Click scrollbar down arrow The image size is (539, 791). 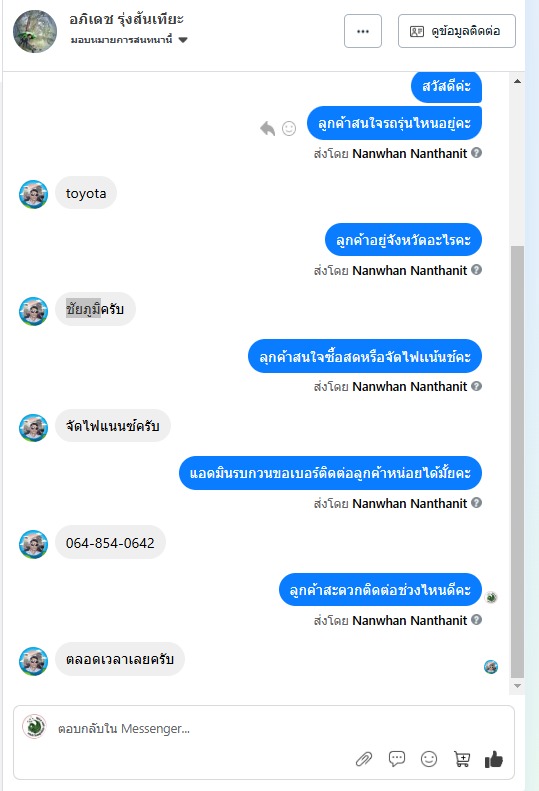[517, 686]
